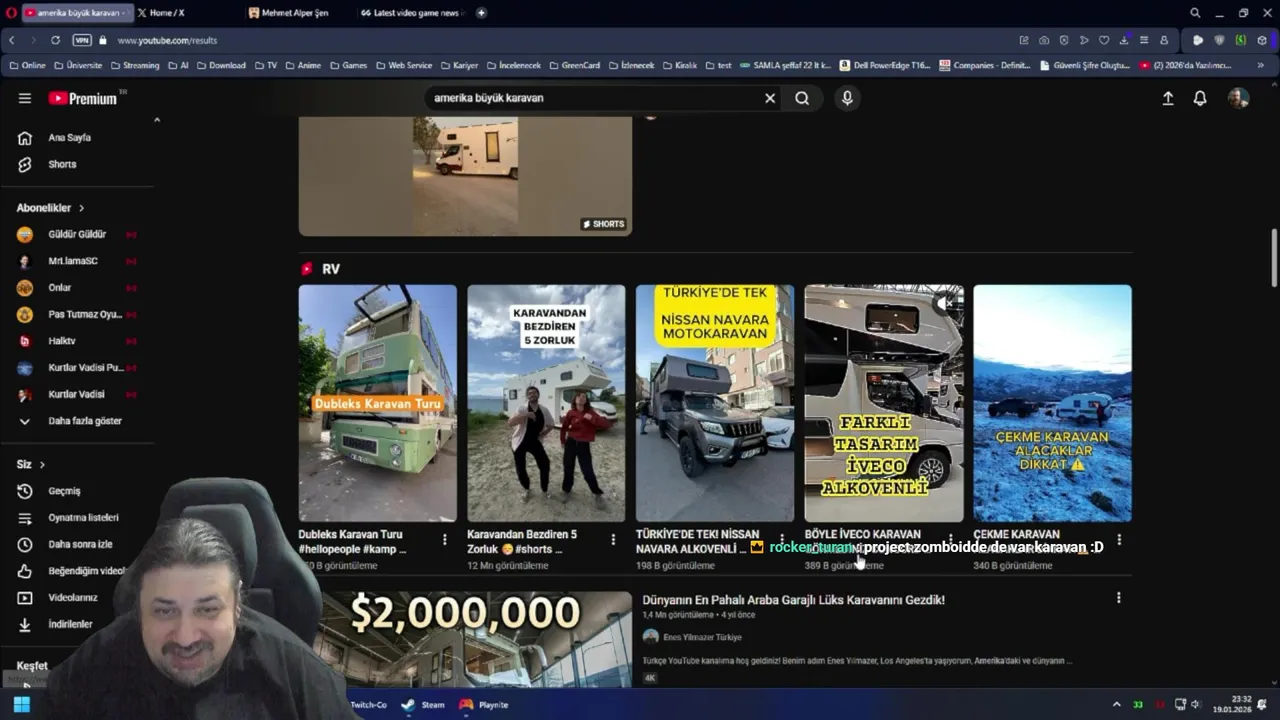Start voice search with the microphone
This screenshot has width=1280, height=720.
847,98
